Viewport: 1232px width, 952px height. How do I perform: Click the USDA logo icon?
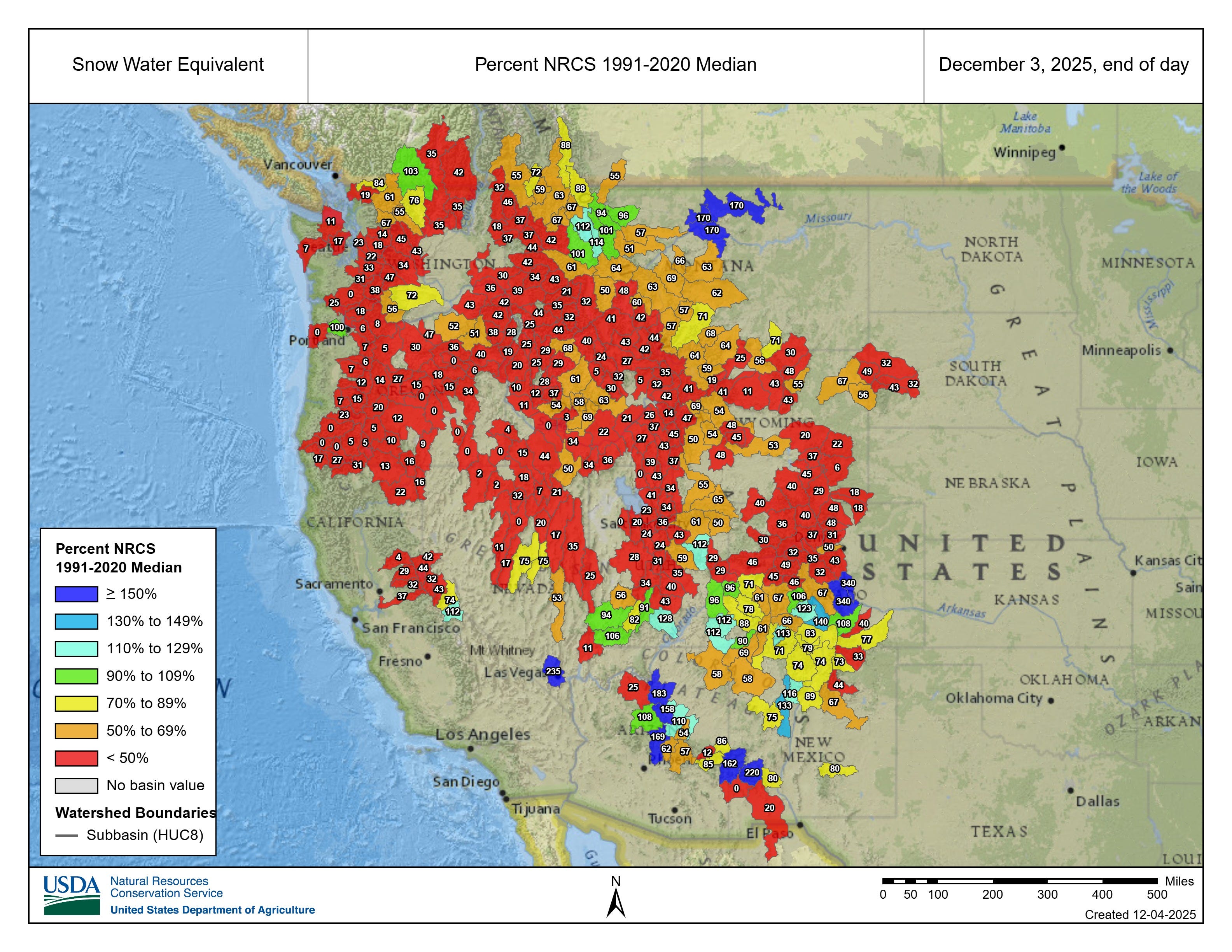72,895
